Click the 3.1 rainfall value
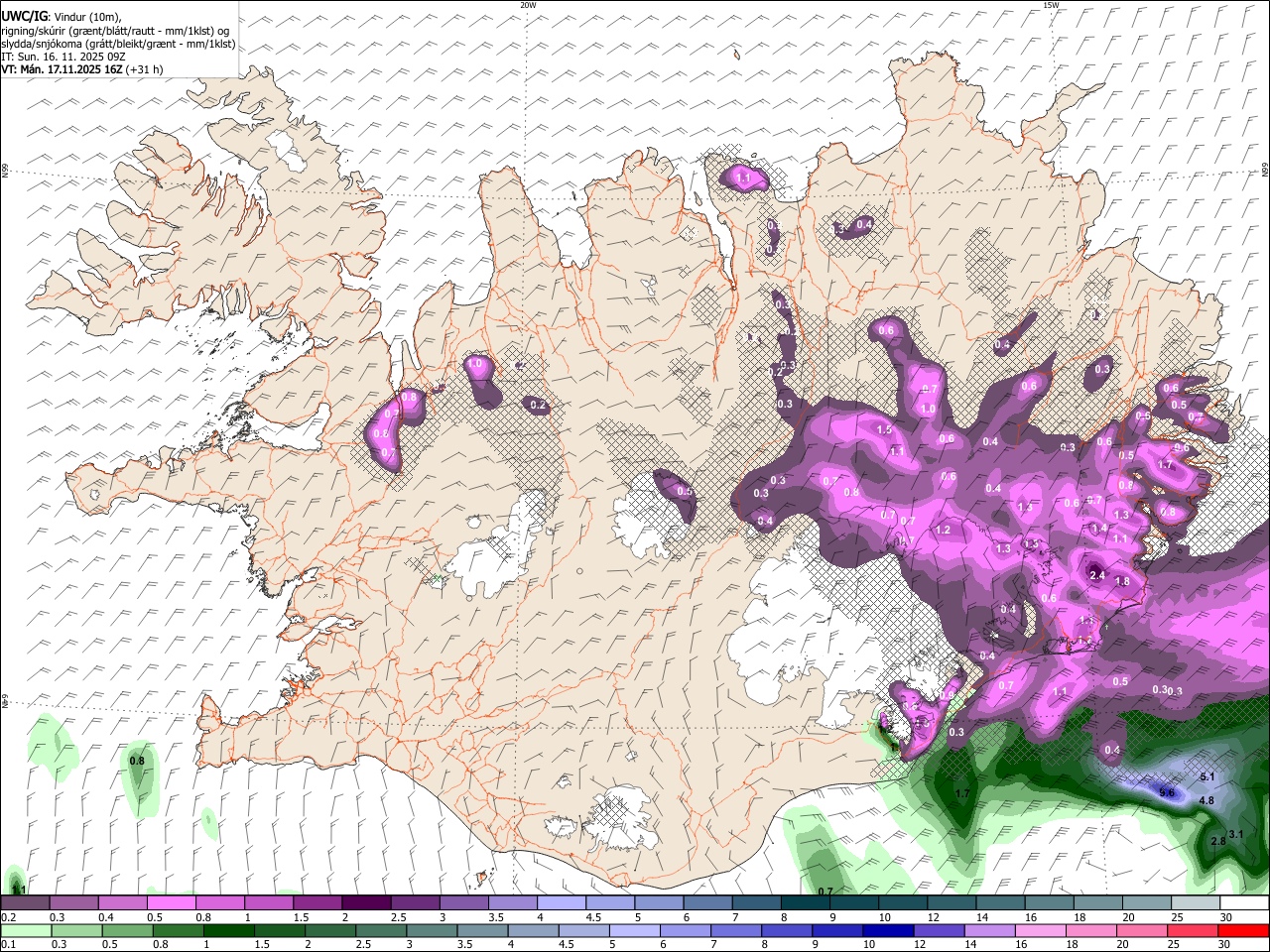Screen dimensions: 1270x952 click(1236, 834)
